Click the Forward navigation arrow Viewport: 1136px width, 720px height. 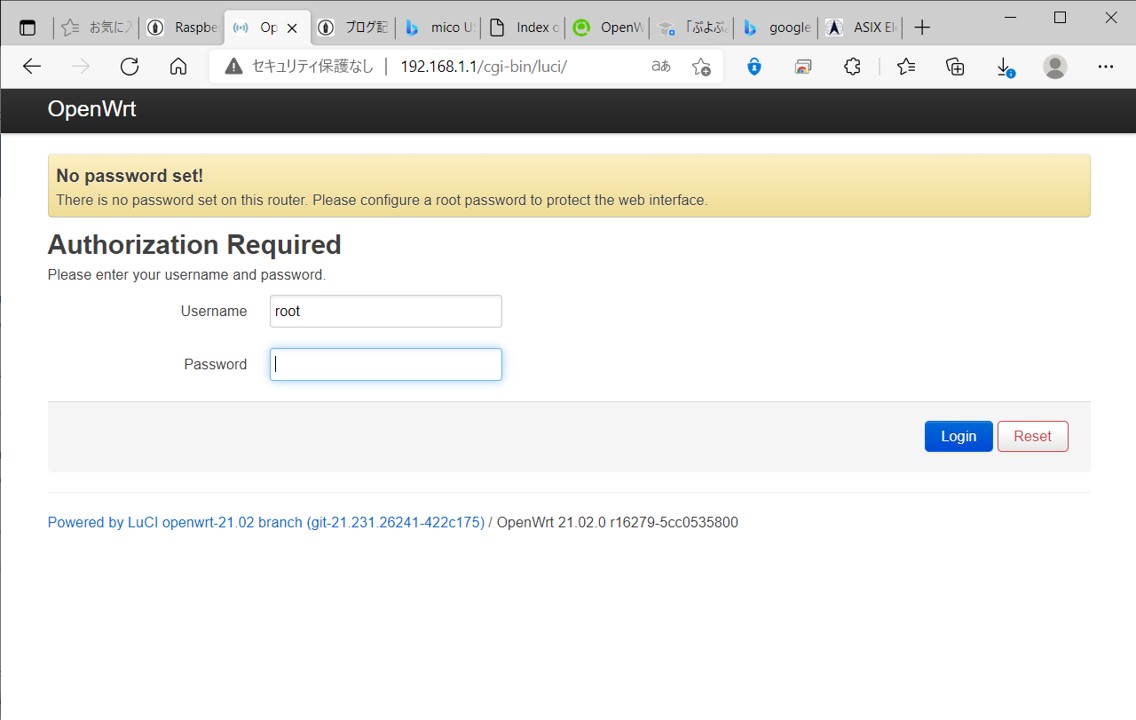click(x=80, y=67)
